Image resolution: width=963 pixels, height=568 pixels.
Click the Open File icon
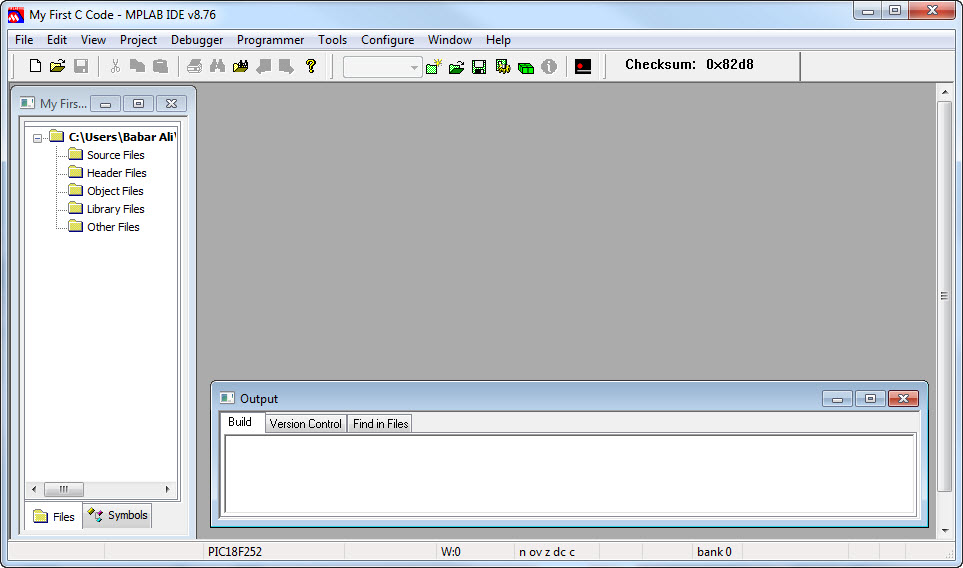58,66
